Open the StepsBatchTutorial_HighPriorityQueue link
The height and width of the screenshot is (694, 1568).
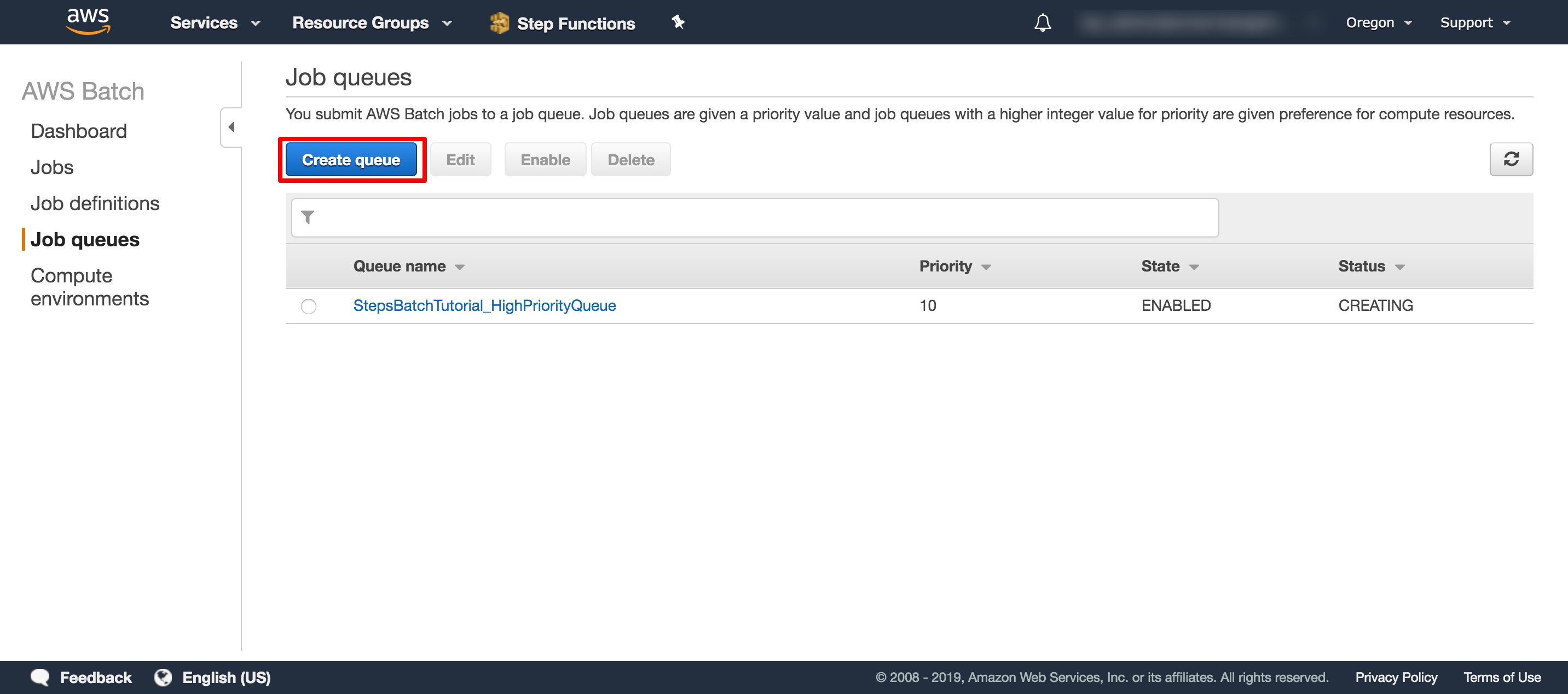click(x=484, y=305)
